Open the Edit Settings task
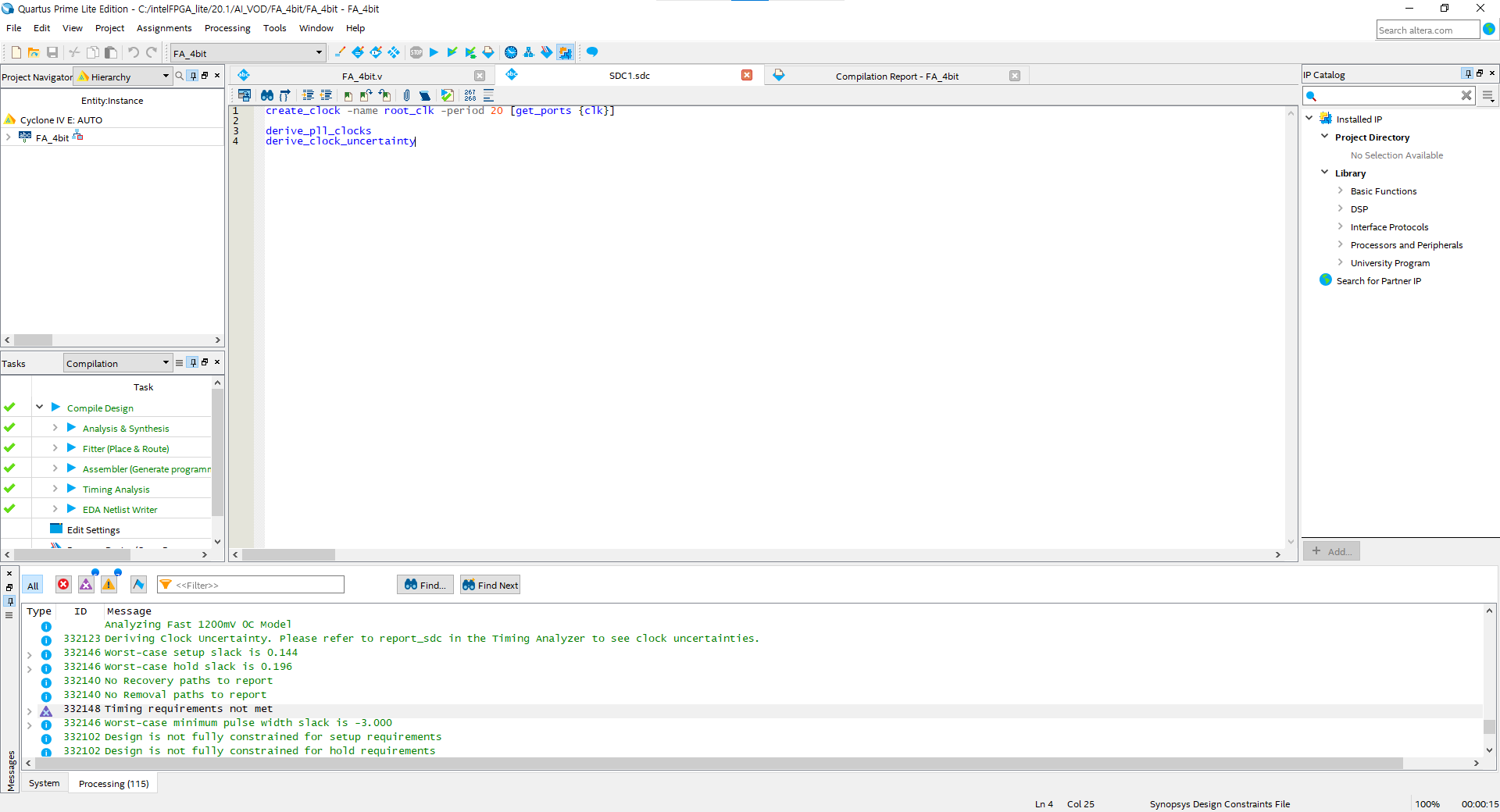The image size is (1500, 812). point(93,530)
